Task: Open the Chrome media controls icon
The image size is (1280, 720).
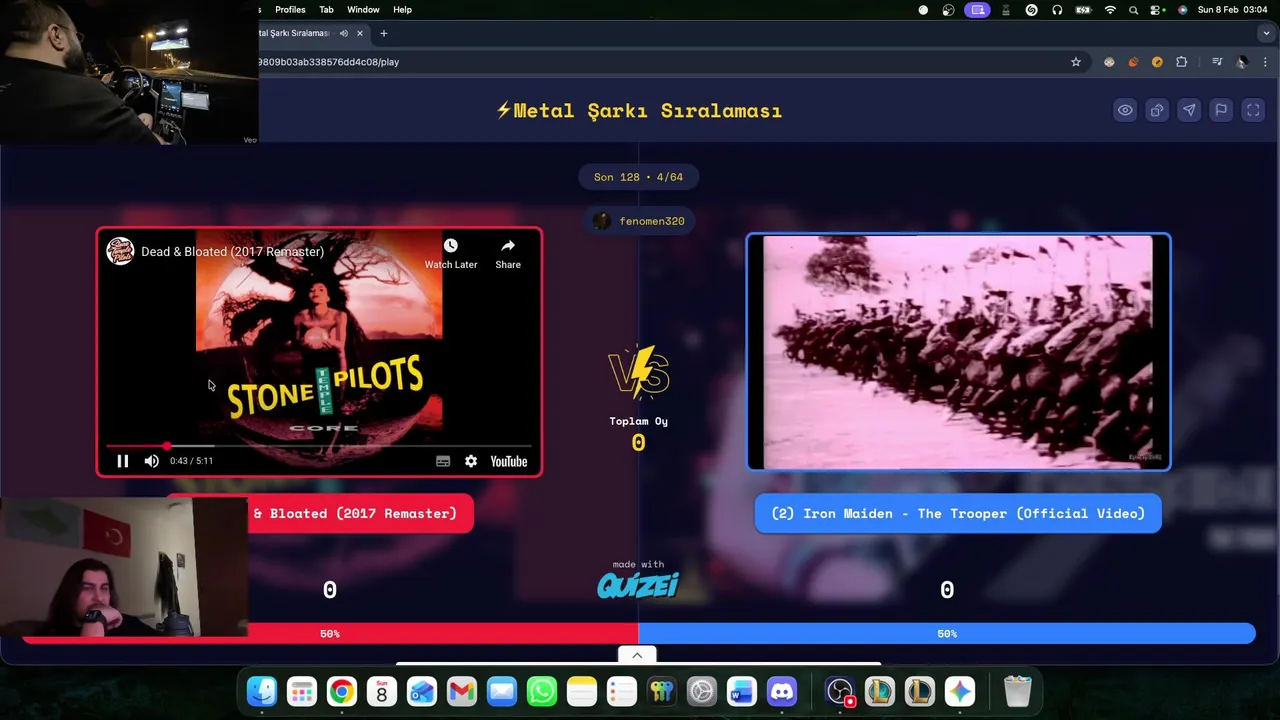Action: (1217, 62)
